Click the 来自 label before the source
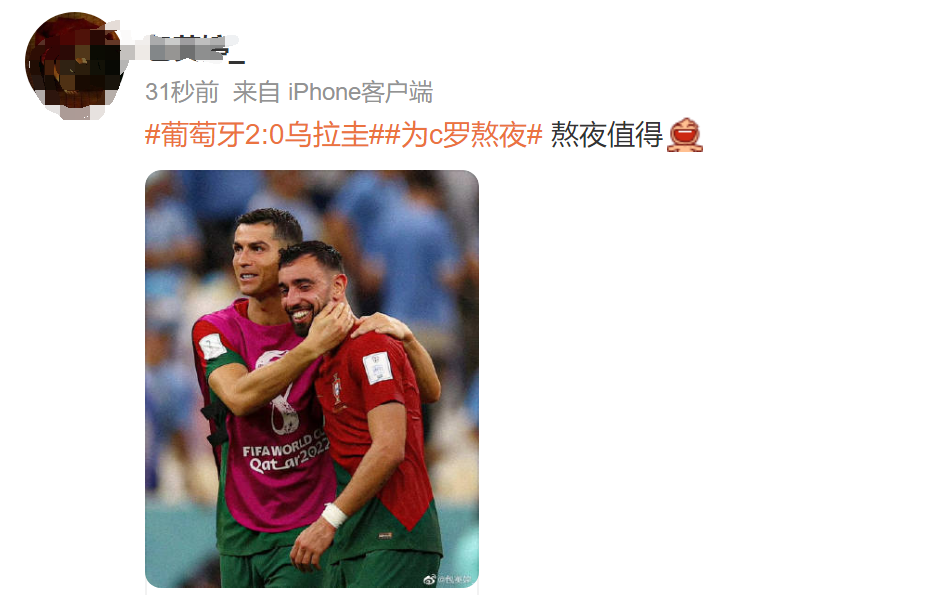Viewport: 932px width, 595px height. [x=256, y=92]
